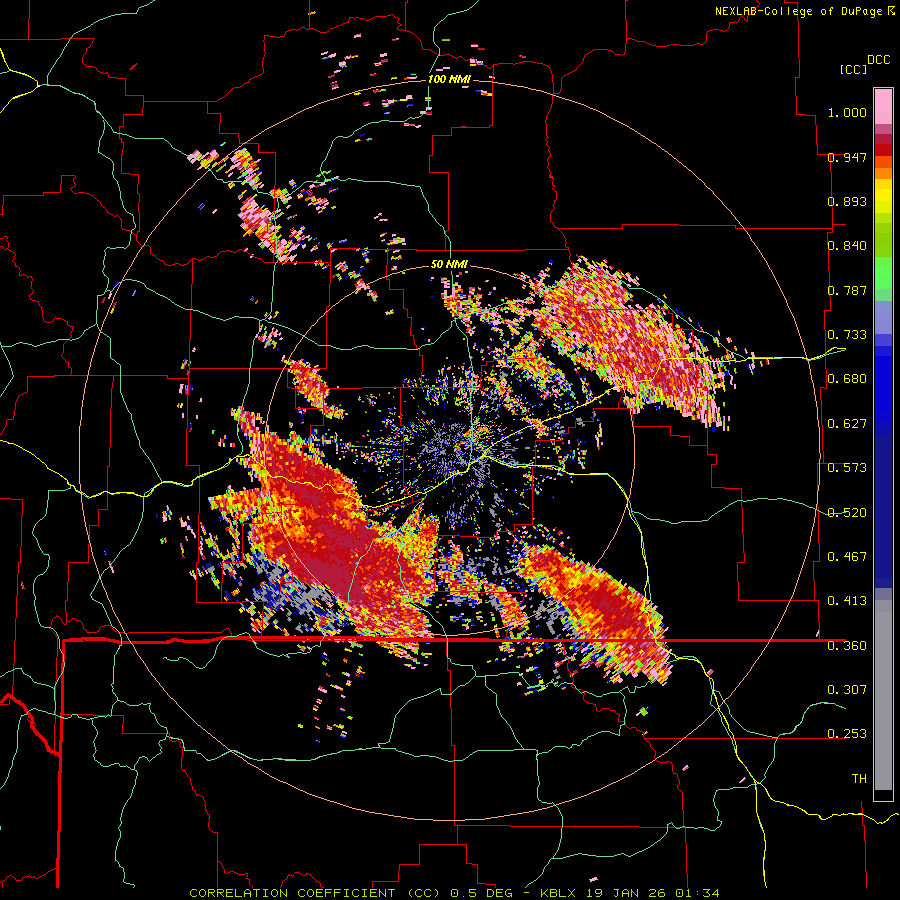Click the CORRELATION COEFFICIENT (CC) product title
Viewport: 900px width, 900px height.
(x=315, y=893)
